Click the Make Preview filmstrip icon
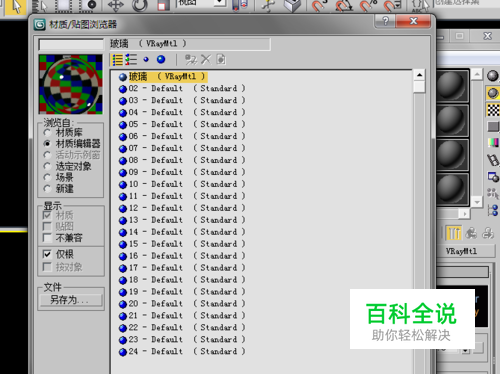Screen dimensions: 500x374 click(493, 160)
